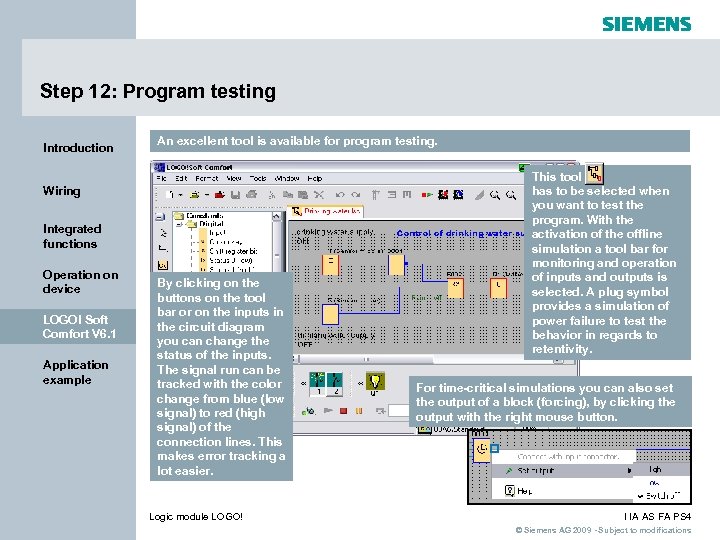The width and height of the screenshot is (720, 540).
Task: Open the File menu
Action: 161,178
